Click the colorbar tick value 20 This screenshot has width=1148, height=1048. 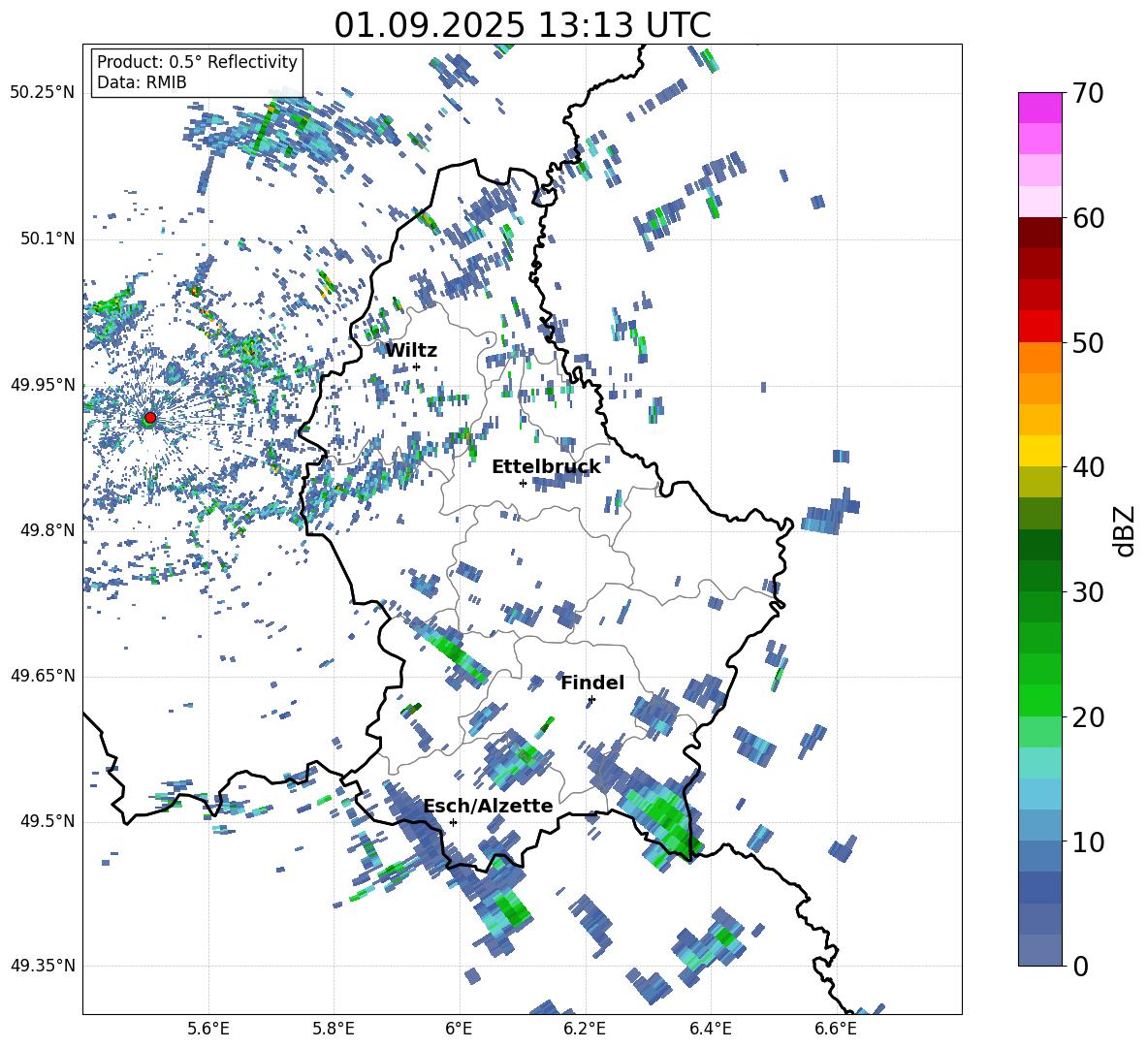coord(1088,716)
